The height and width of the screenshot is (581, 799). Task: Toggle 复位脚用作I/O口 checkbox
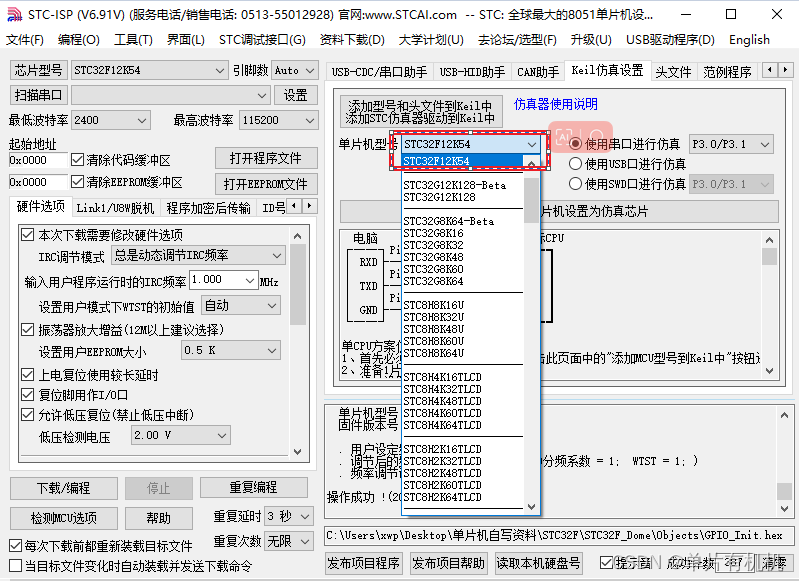click(x=27, y=395)
